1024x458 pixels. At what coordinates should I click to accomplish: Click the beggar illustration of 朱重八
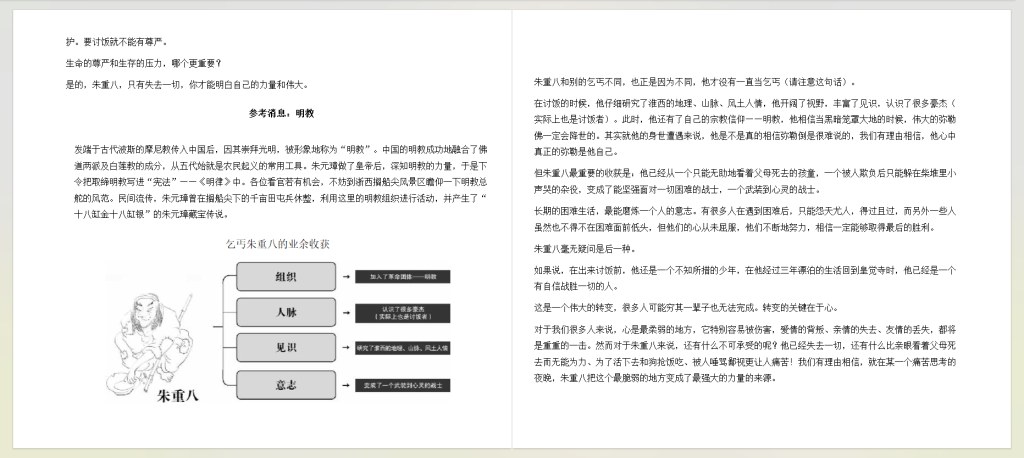point(158,325)
